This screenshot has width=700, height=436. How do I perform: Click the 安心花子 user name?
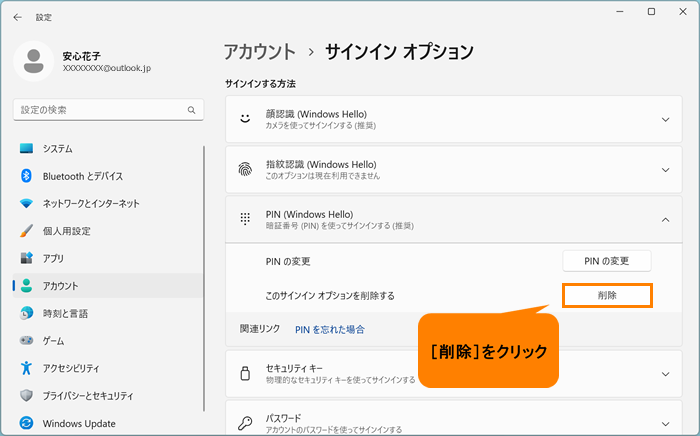coord(82,56)
